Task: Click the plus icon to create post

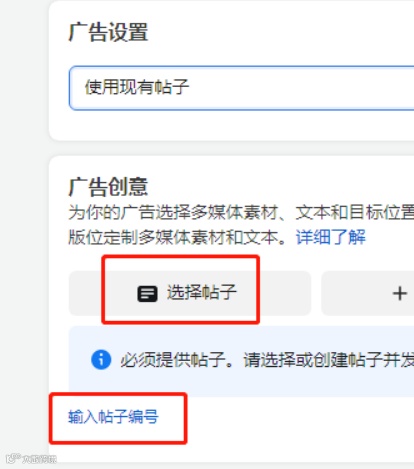Action: coord(400,294)
